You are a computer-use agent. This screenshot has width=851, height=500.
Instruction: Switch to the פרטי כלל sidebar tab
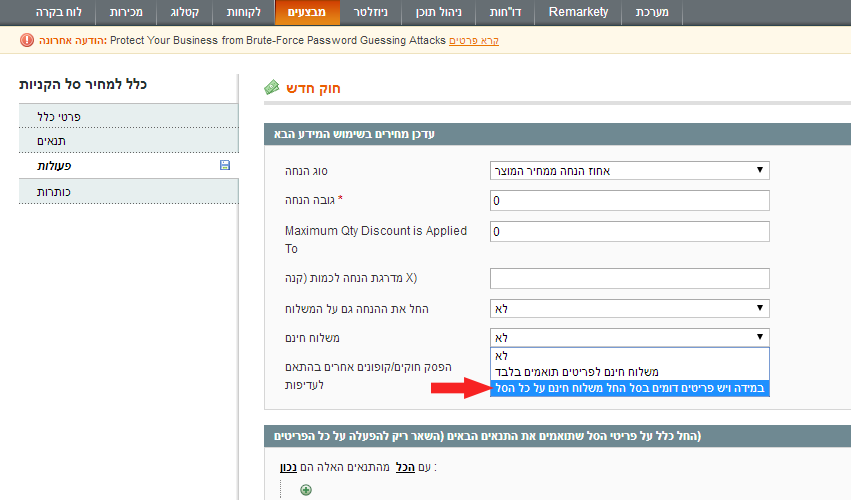[x=128, y=116]
